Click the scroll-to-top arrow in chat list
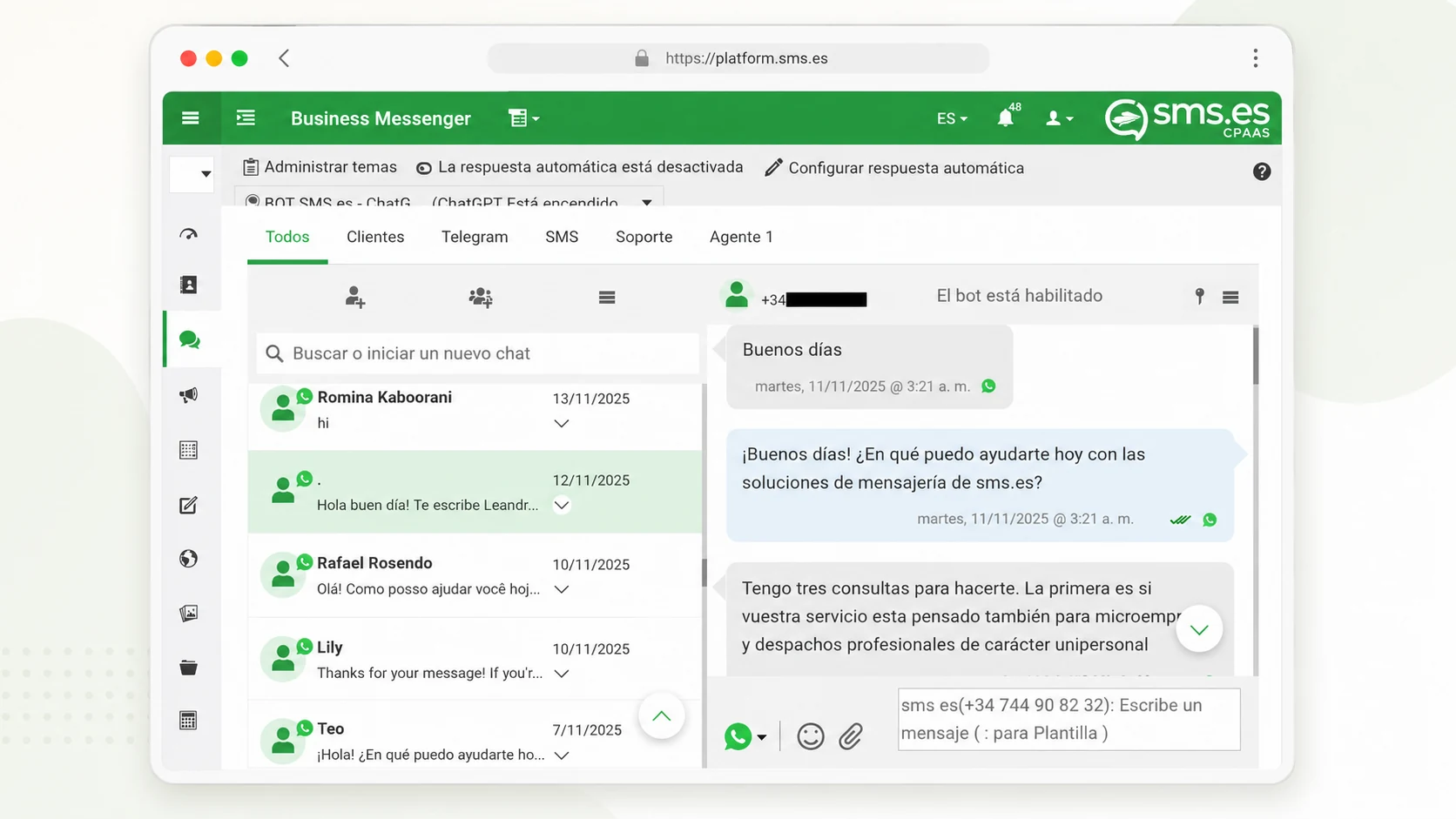 click(x=662, y=715)
